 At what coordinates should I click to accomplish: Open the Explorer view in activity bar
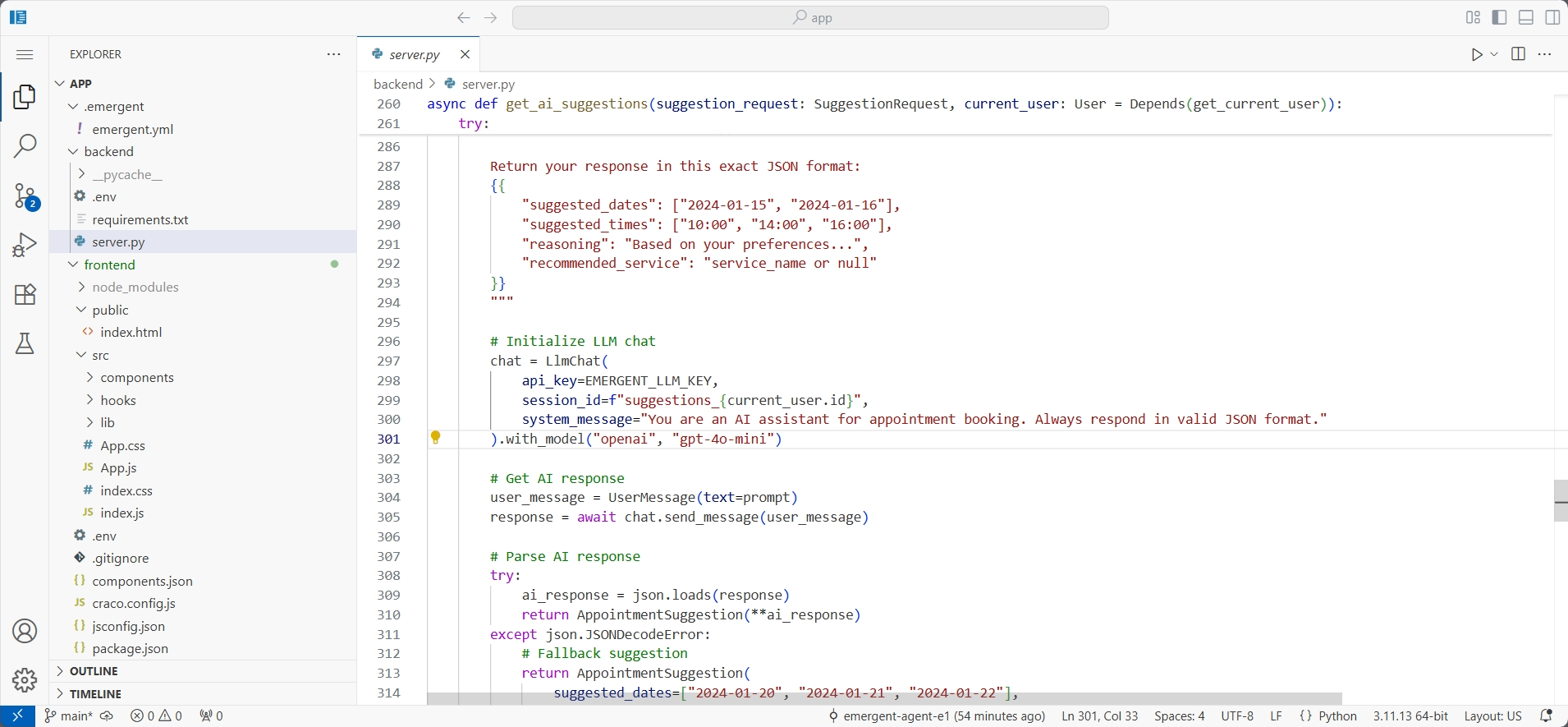(25, 97)
